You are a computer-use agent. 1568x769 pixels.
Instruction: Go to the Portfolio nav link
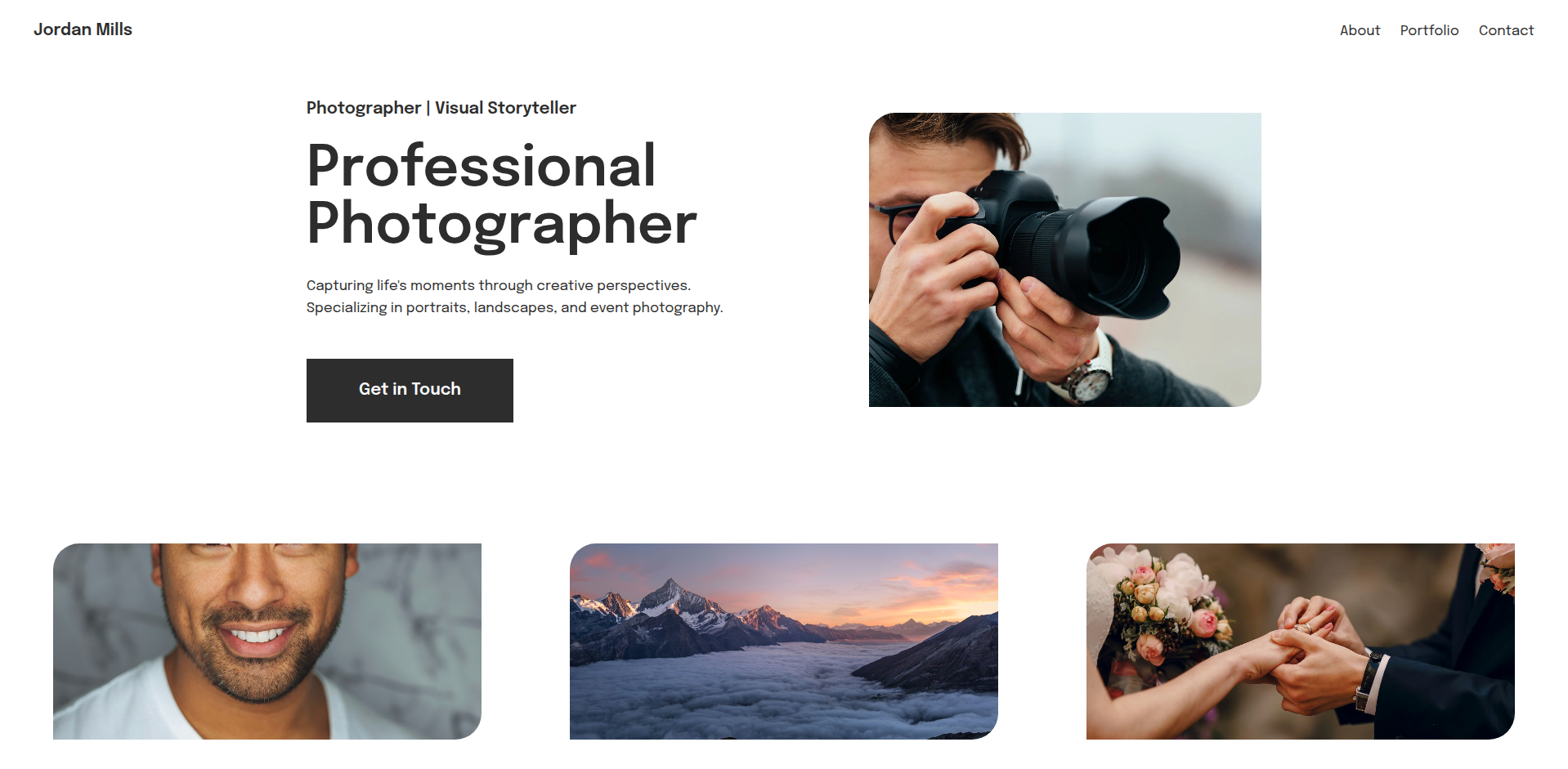1429,30
